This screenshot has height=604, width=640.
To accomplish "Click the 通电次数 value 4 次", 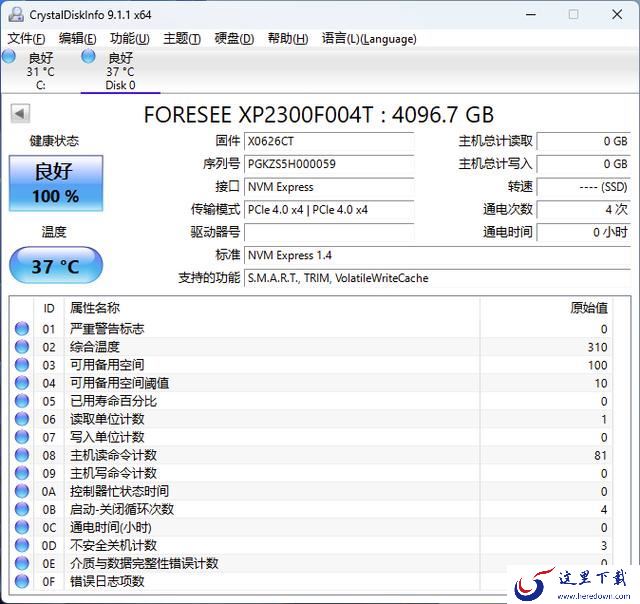I will click(x=584, y=210).
